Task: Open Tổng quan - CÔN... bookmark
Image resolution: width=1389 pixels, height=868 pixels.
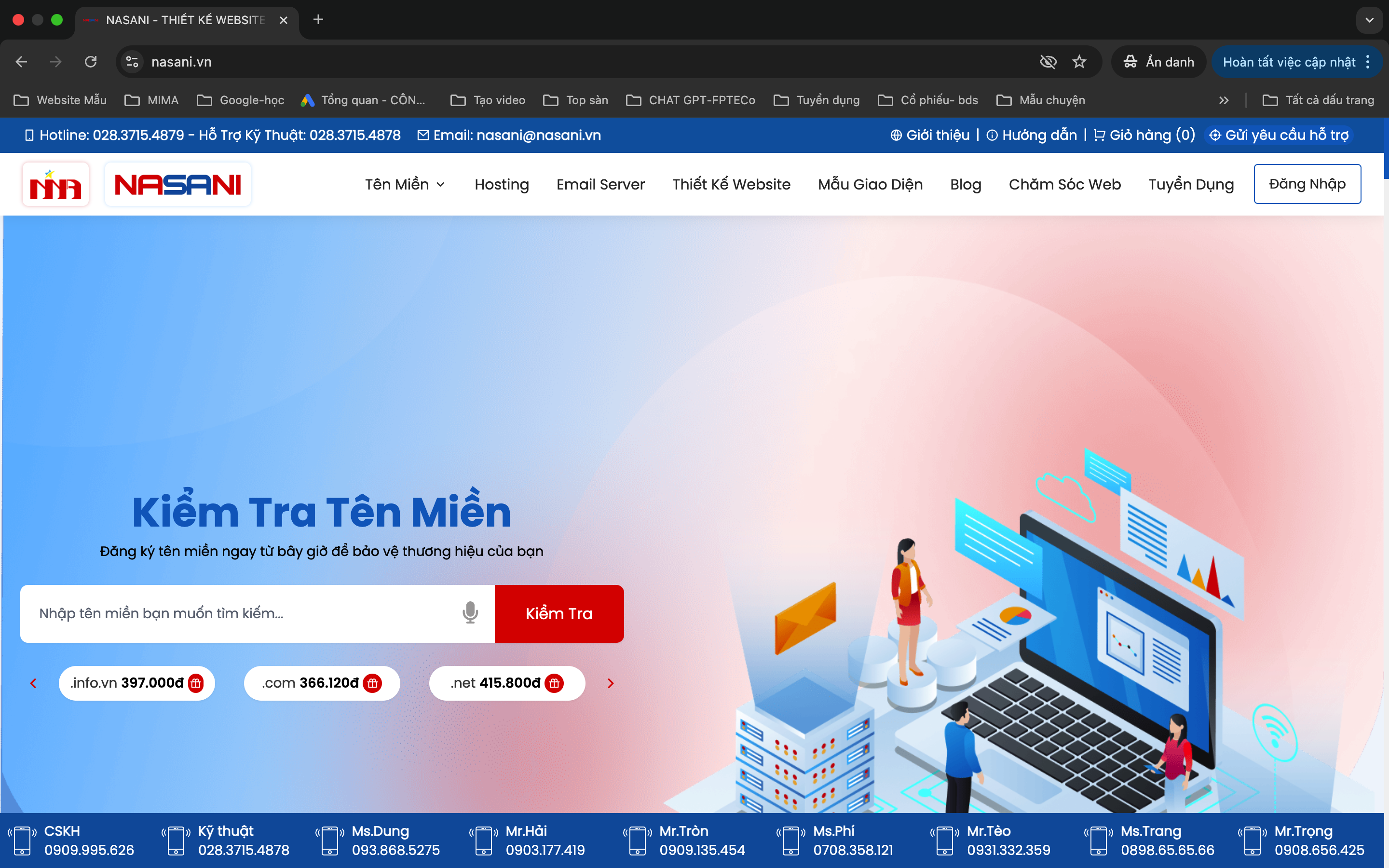Action: (x=363, y=100)
